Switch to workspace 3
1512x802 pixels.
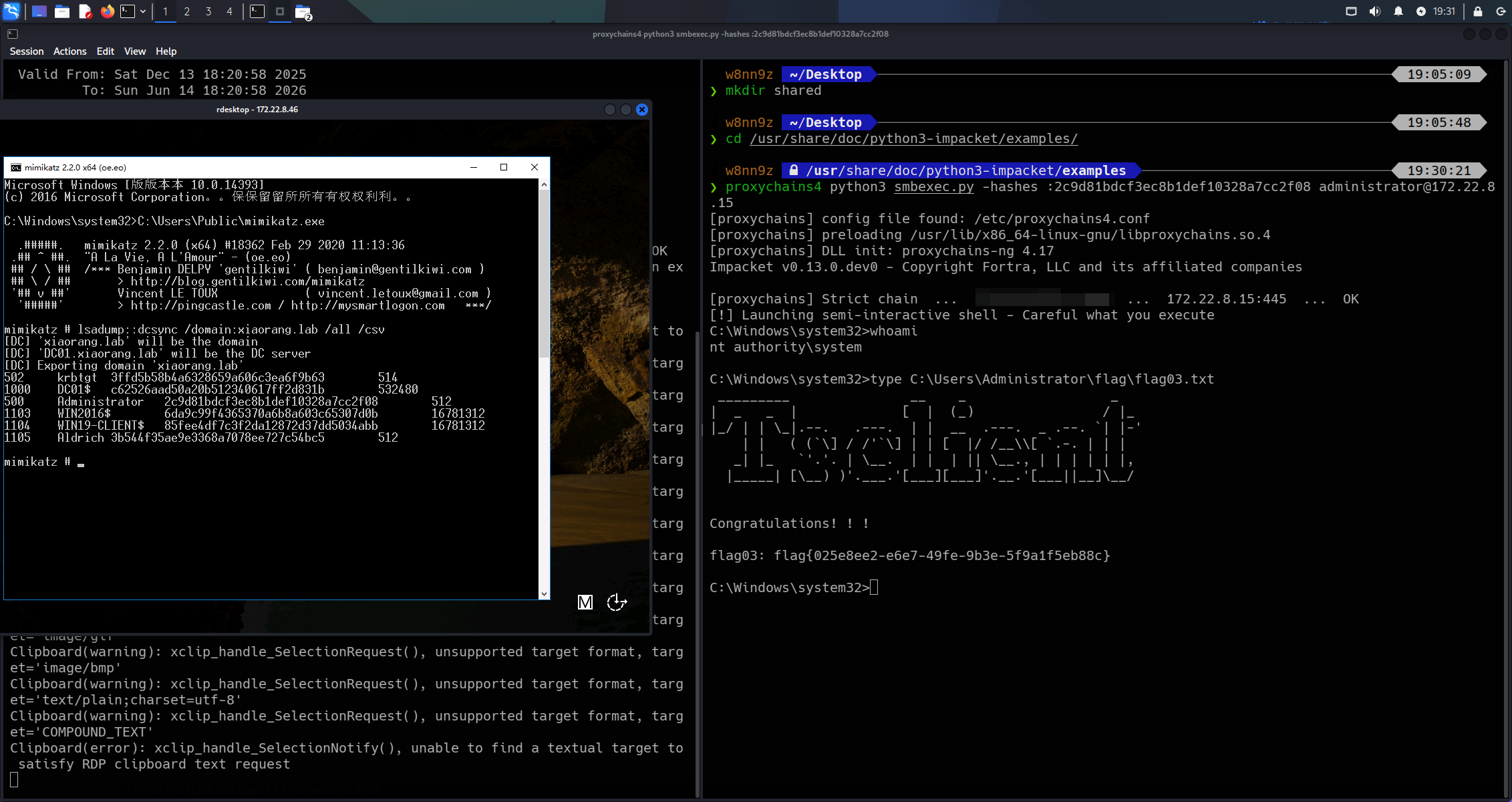coord(208,11)
